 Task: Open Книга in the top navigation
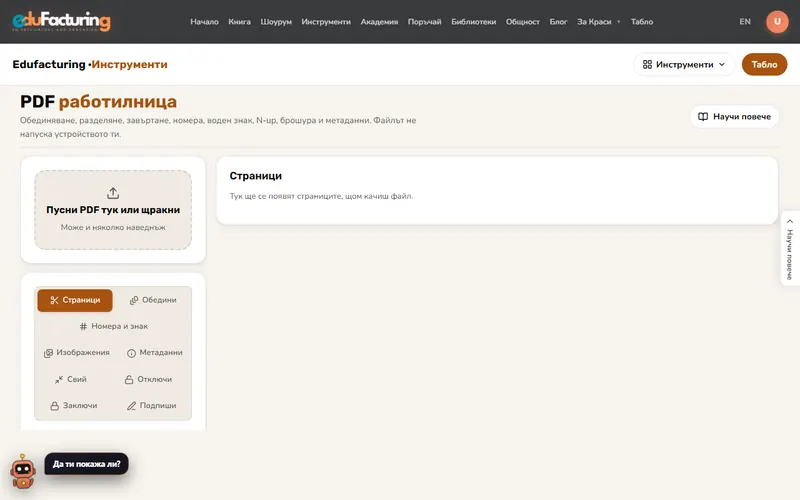(x=239, y=21)
